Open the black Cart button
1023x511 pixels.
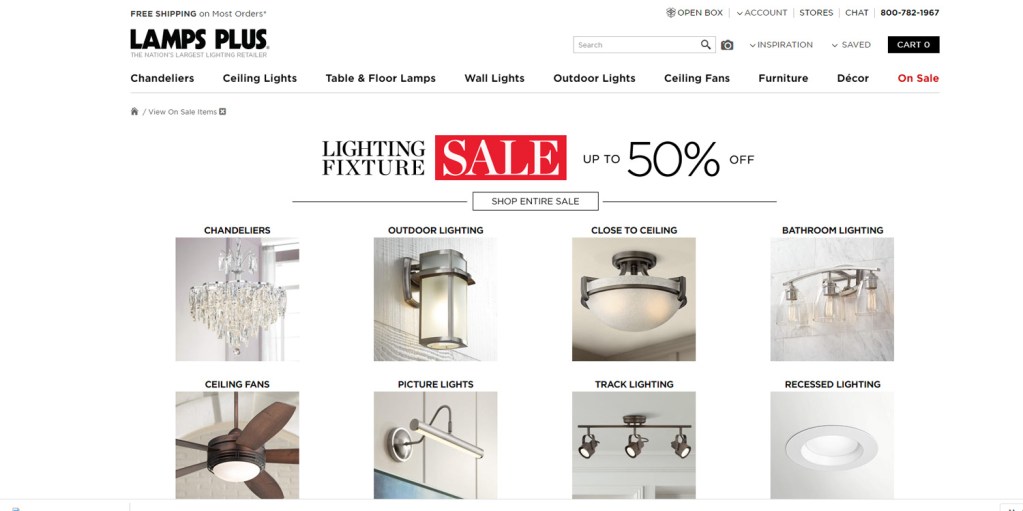pos(913,44)
